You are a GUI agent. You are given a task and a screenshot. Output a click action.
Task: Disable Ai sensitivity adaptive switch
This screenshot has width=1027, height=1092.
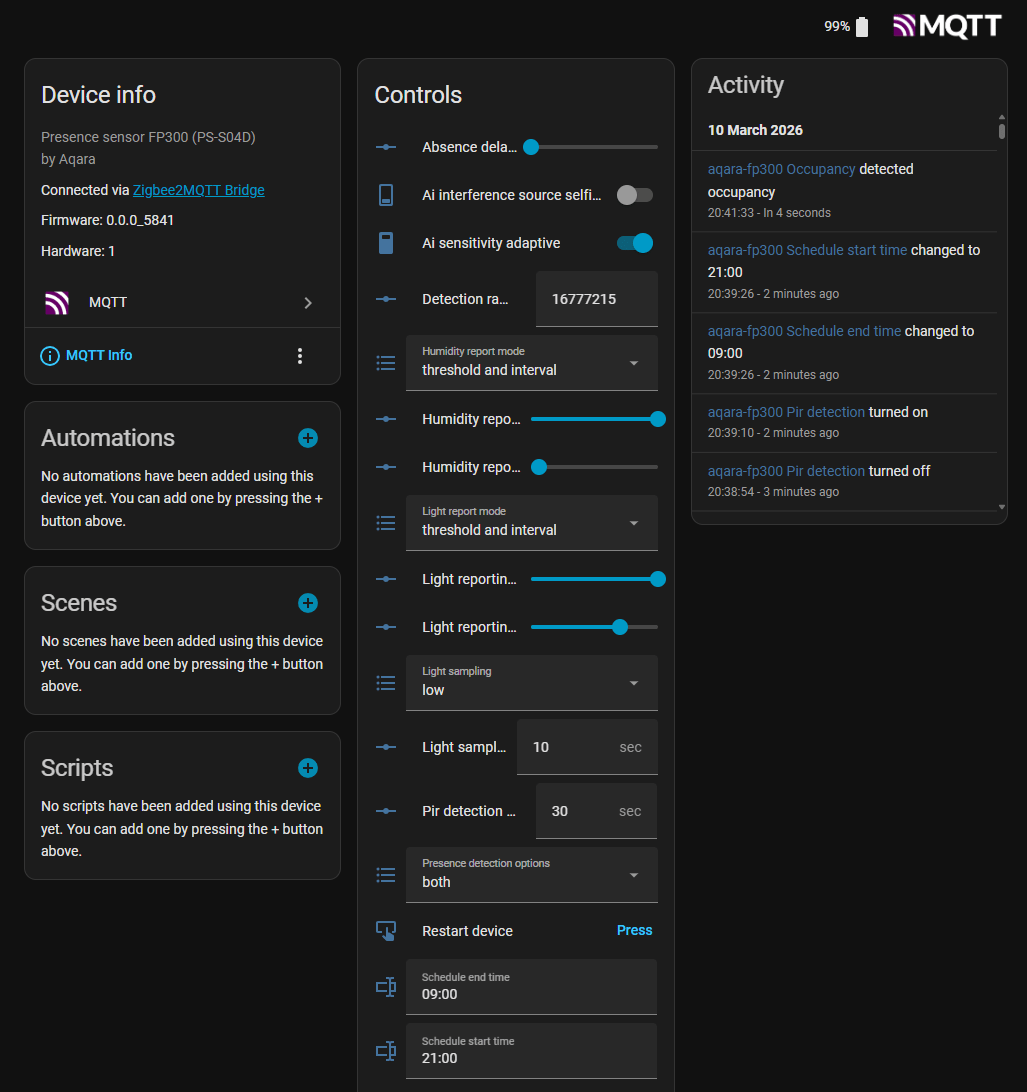634,243
